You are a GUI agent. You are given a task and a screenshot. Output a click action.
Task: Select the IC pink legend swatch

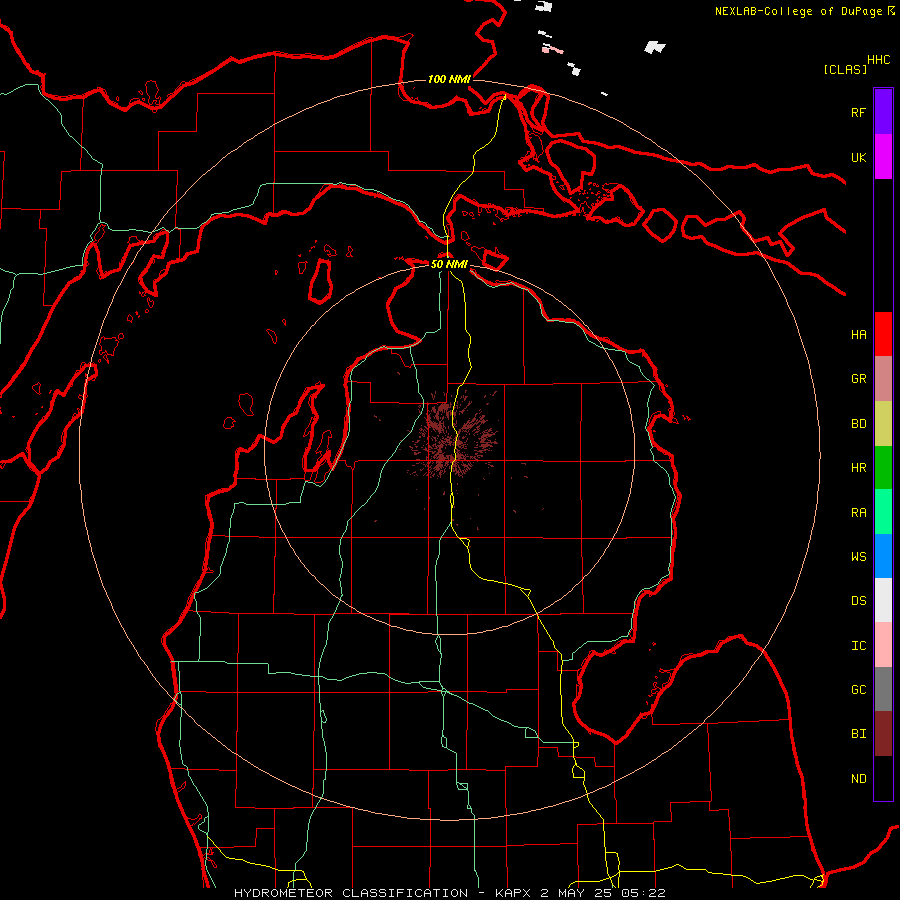tap(883, 645)
